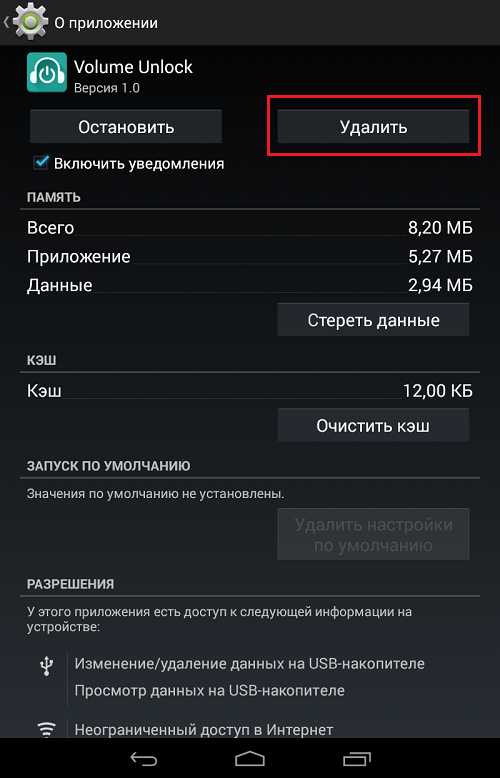Tap the Volume Unlock app name
This screenshot has width=500, height=778.
[133, 66]
